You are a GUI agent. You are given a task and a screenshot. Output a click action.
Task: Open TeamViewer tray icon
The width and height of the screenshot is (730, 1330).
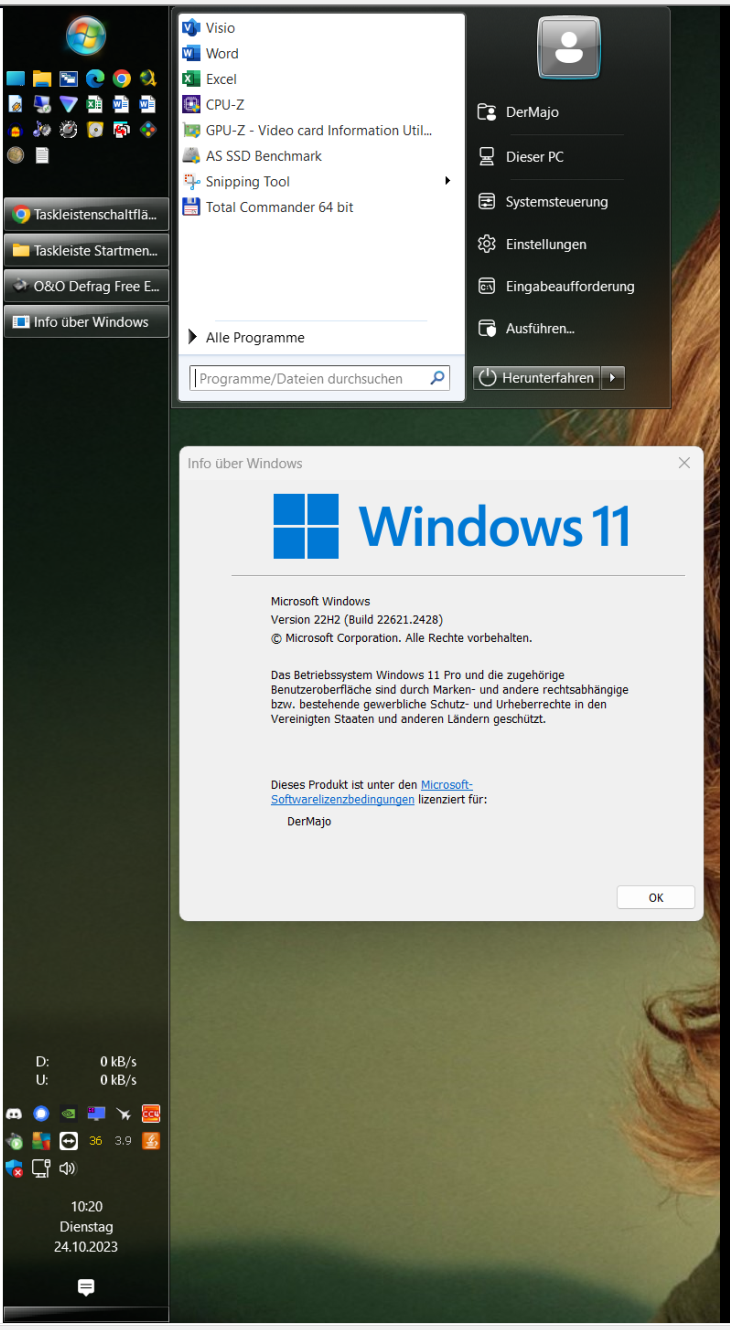68,1141
